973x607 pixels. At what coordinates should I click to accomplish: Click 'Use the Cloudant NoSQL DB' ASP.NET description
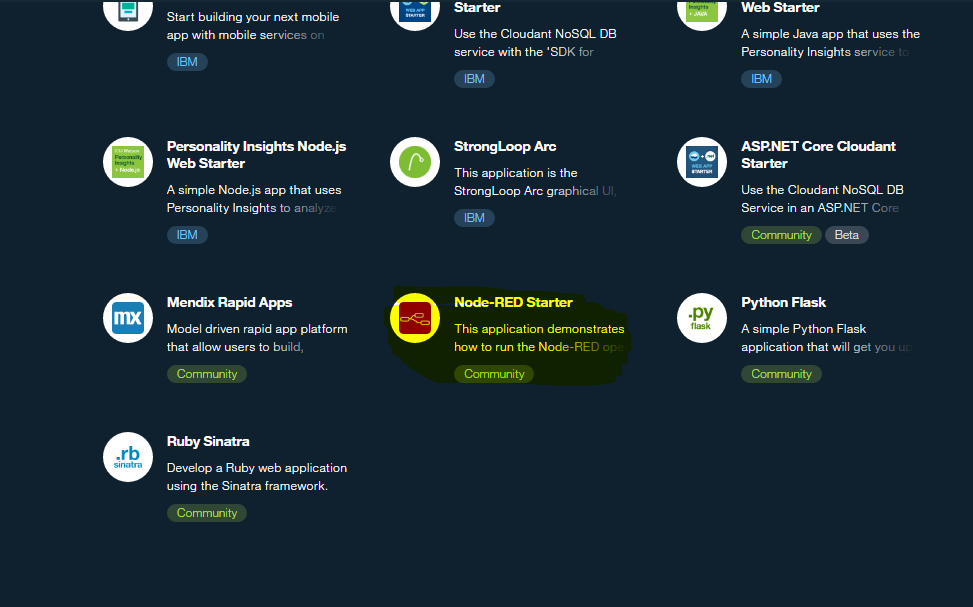822,190
